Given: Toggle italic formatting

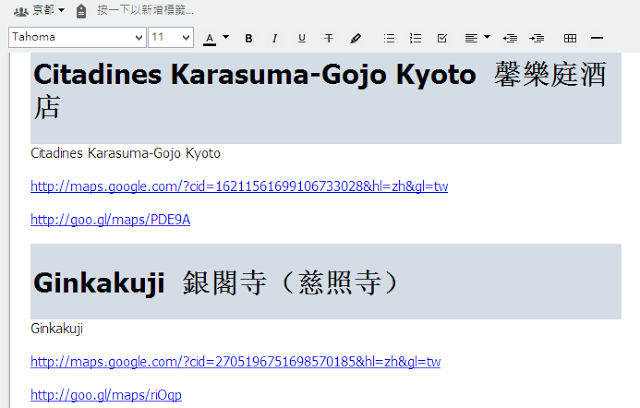Looking at the screenshot, I should [x=275, y=38].
